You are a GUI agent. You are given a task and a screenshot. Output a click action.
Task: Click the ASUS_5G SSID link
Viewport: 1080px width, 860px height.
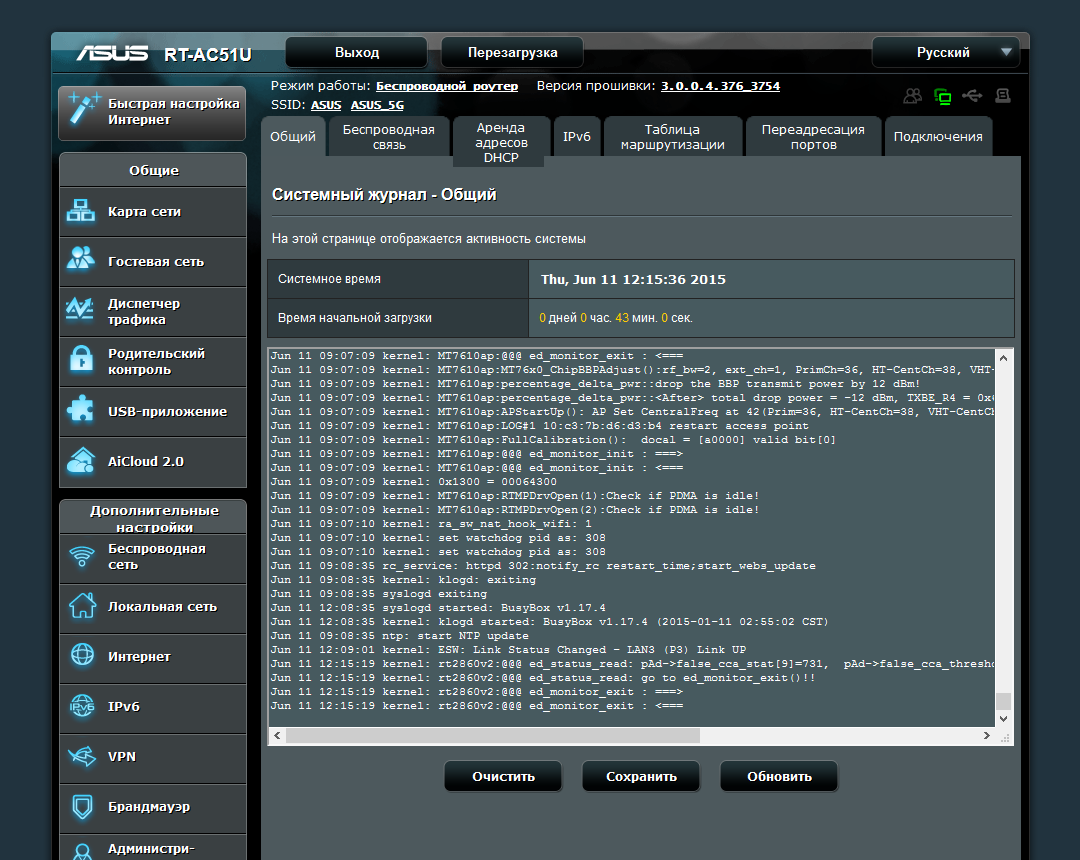coord(377,105)
